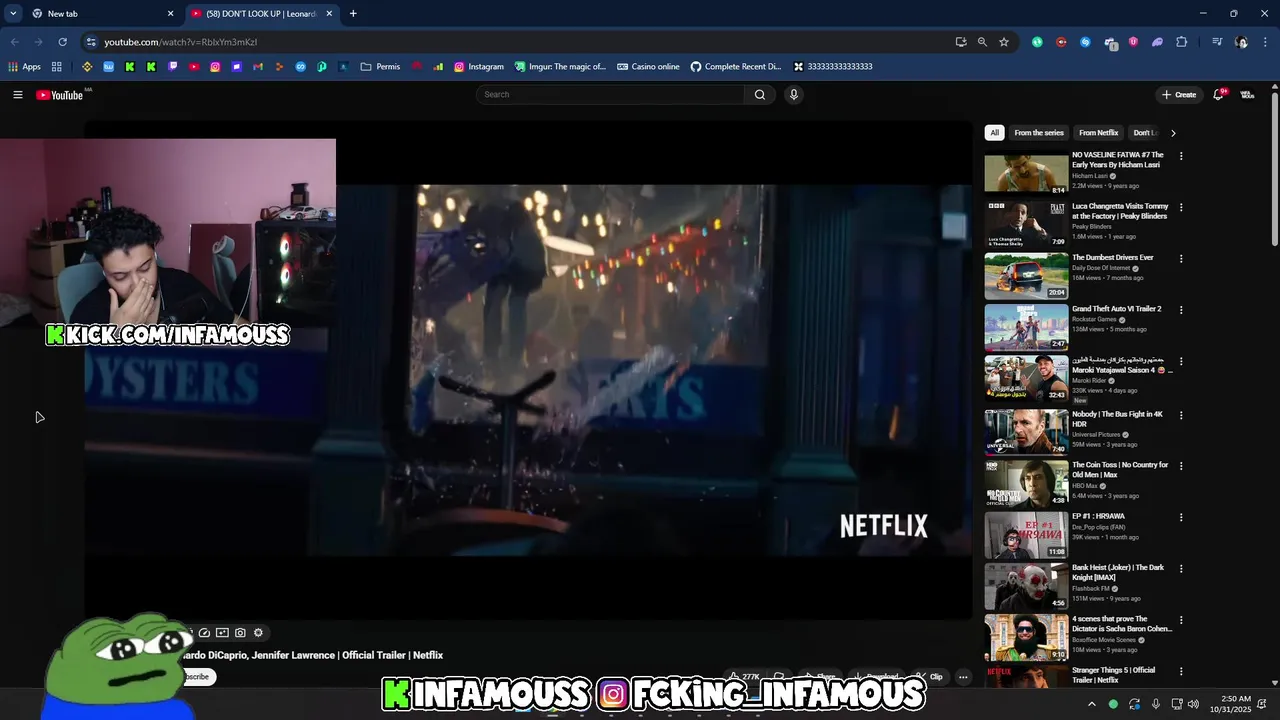This screenshot has width=1280, height=720.
Task: Click the Create button
Action: (x=1179, y=95)
